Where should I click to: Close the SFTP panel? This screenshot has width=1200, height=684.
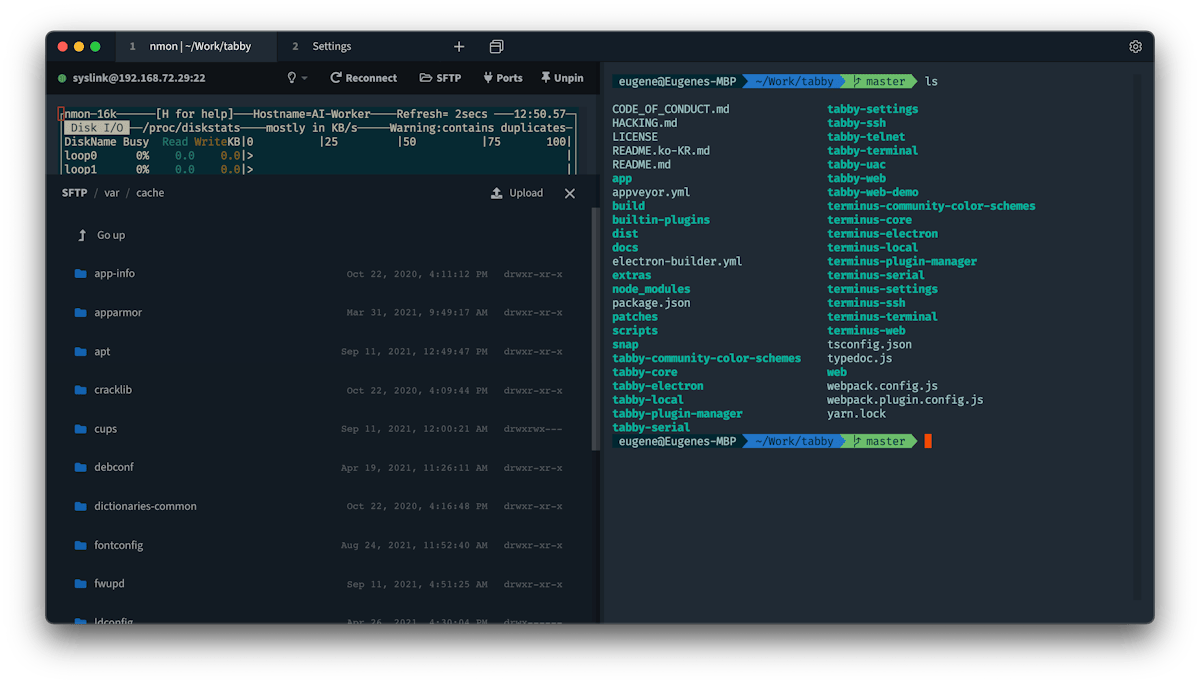tap(570, 193)
